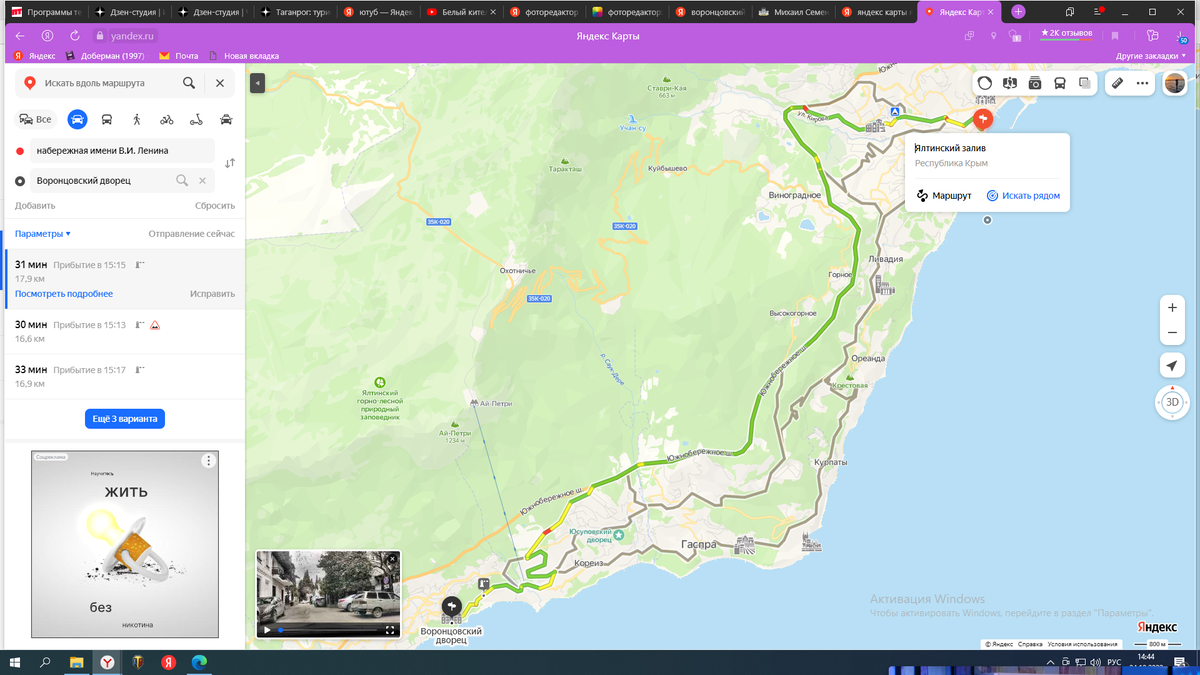The width and height of the screenshot is (1200, 675).
Task: Go back with browser back arrow
Action: 20,35
